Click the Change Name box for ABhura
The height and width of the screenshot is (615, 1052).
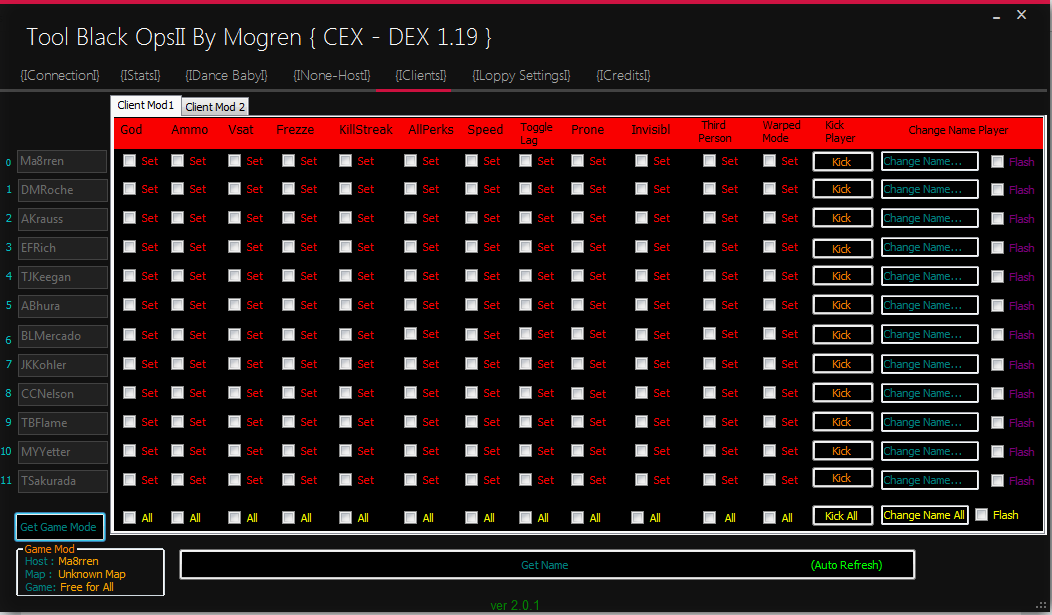coord(929,305)
